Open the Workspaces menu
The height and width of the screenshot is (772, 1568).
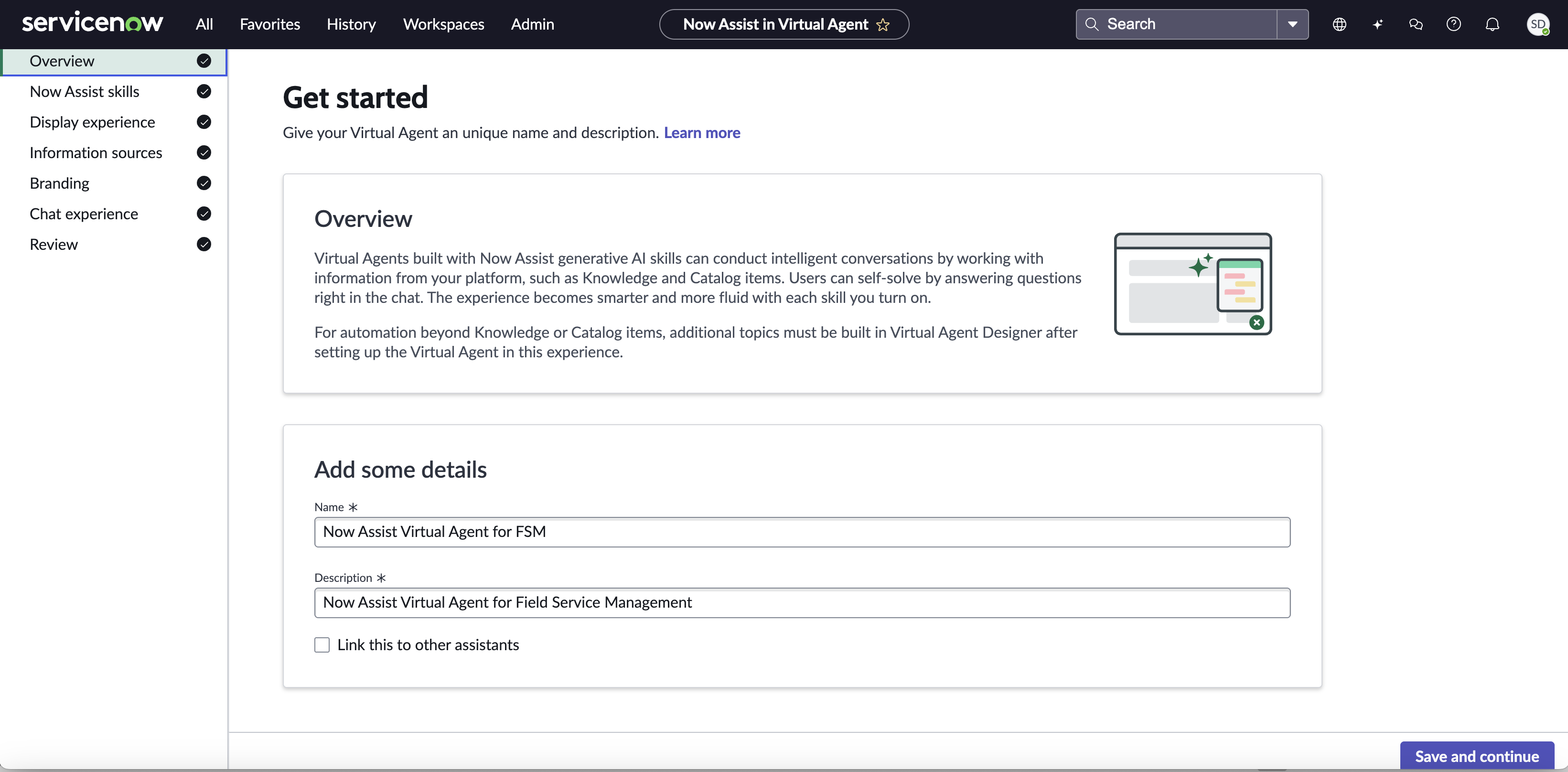click(443, 24)
